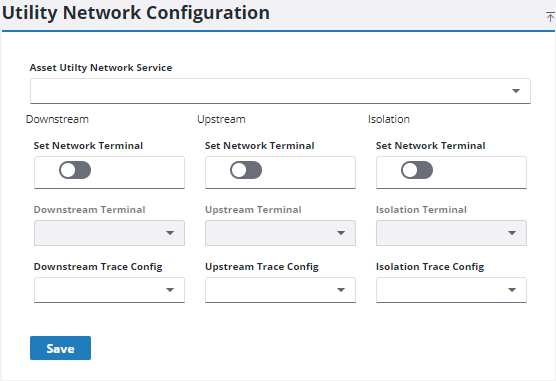Click the Save button
The image size is (556, 381).
(60, 348)
